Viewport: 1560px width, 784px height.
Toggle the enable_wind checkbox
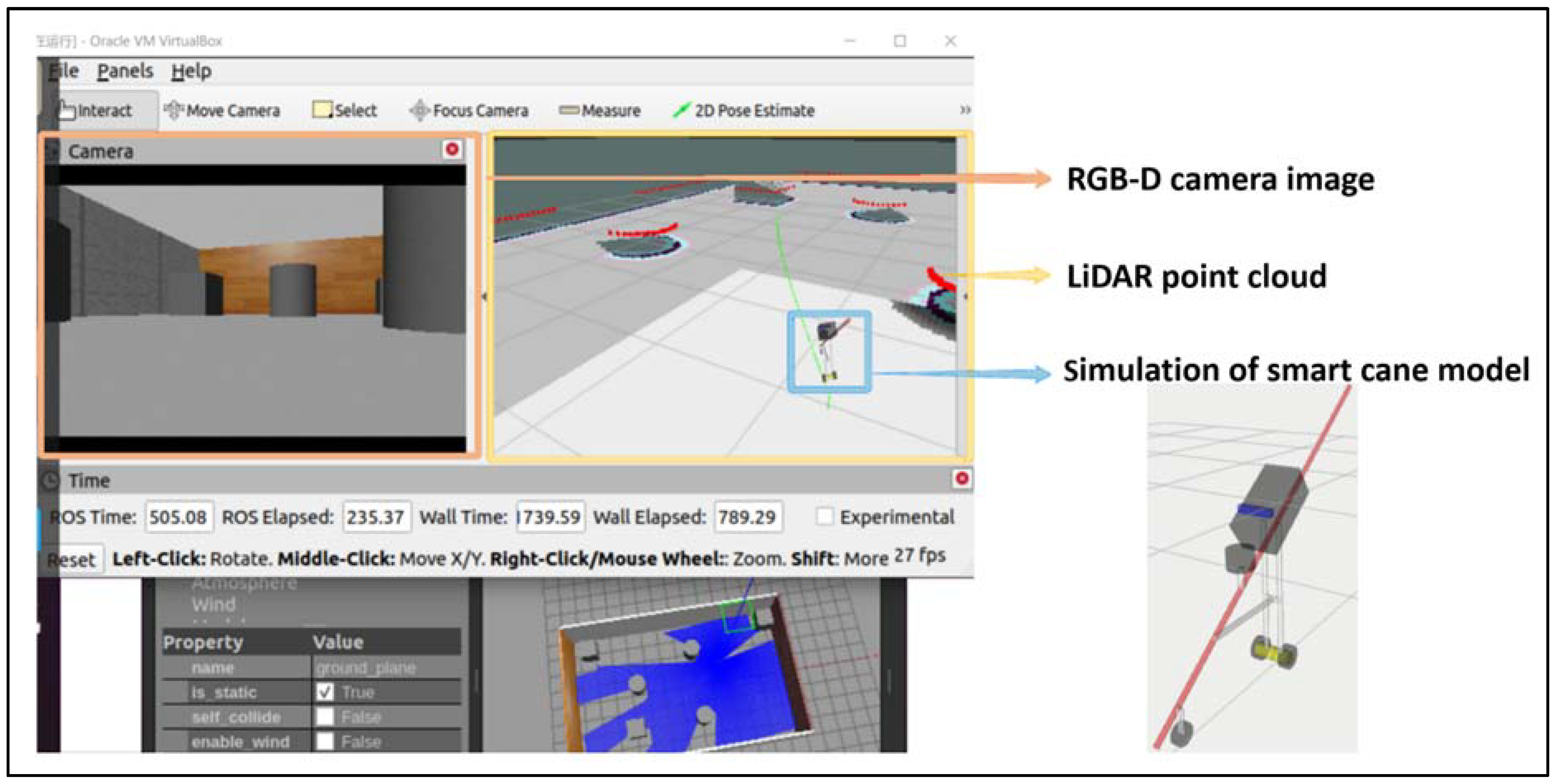click(325, 741)
